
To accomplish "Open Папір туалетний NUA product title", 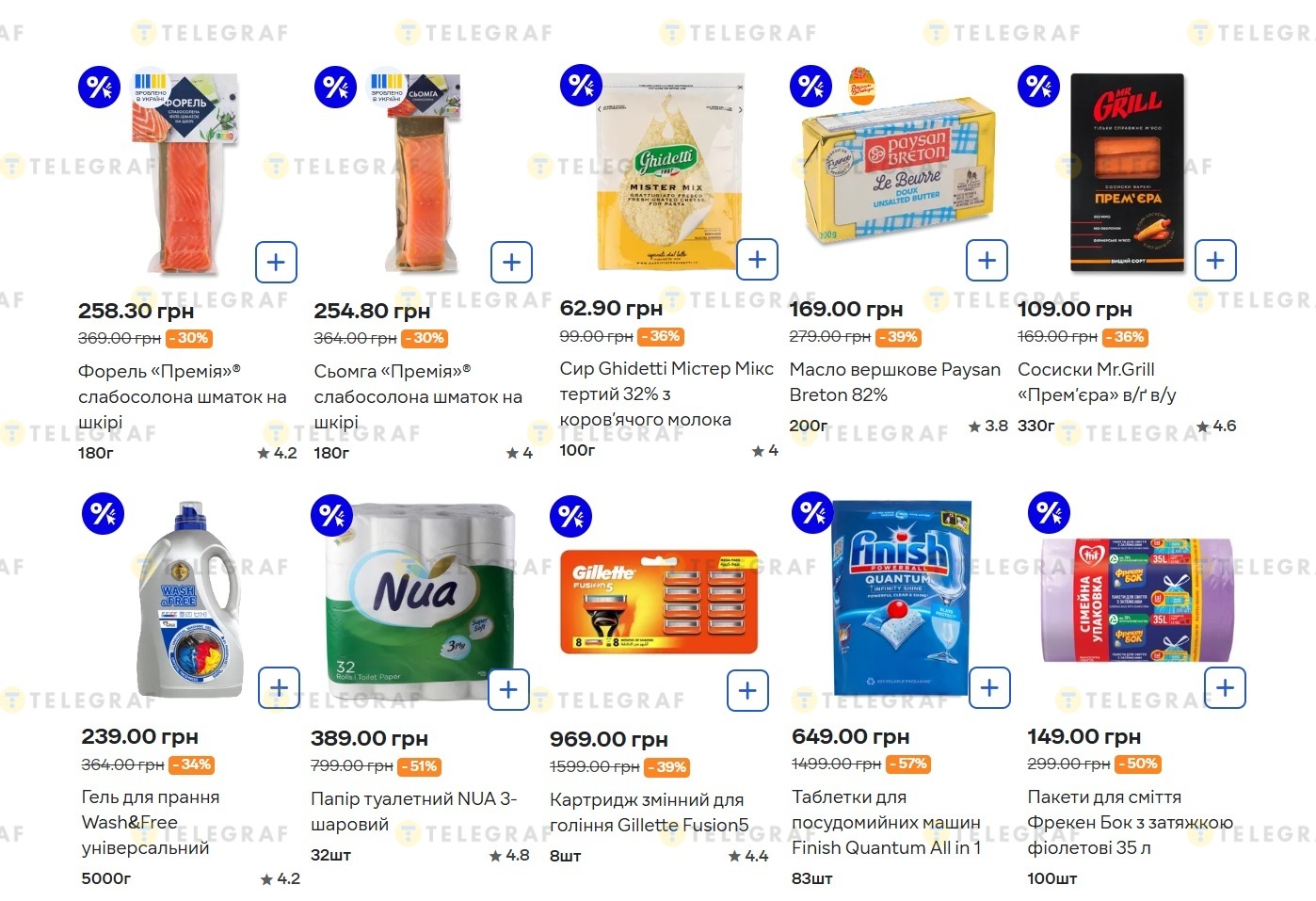I will tap(413, 811).
